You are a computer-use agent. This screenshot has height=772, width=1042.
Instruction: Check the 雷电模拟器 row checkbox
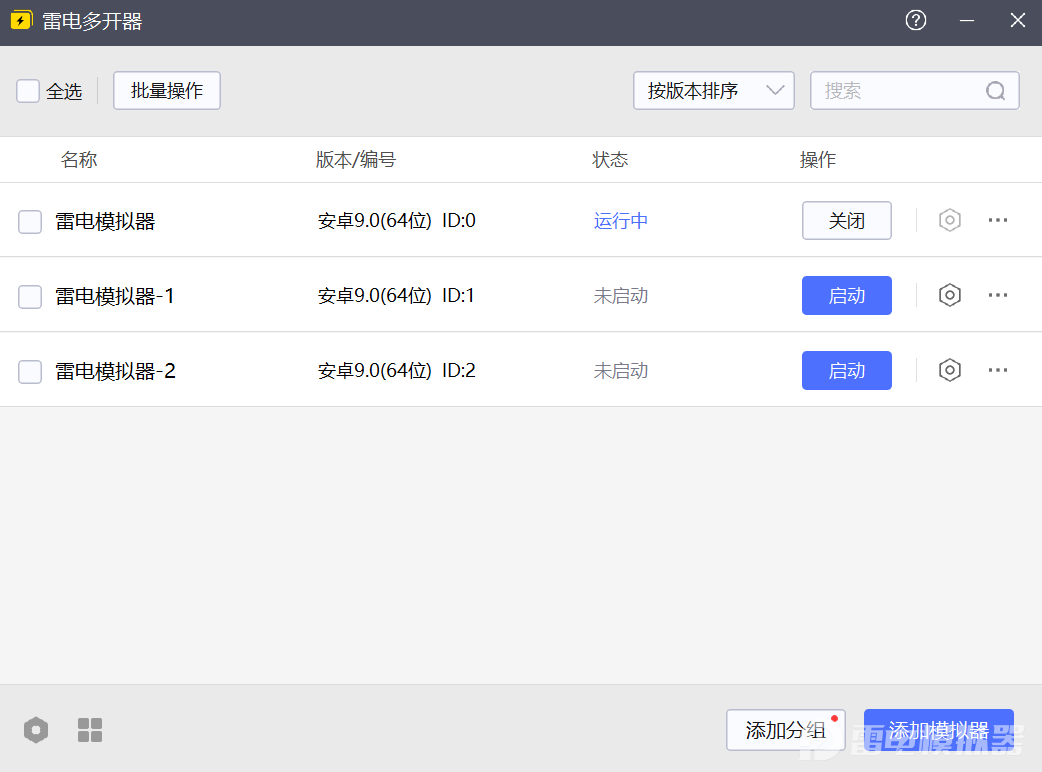pos(30,222)
